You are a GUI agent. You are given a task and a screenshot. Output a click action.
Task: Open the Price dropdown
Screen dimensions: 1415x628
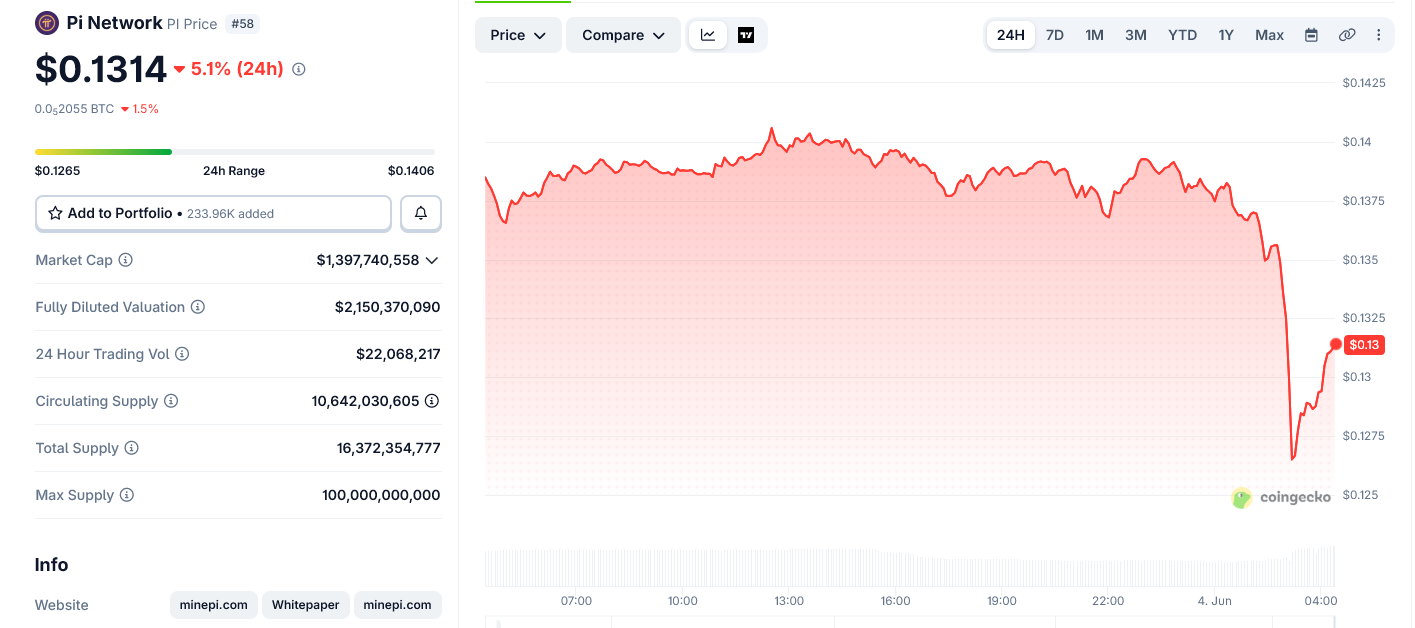pos(518,35)
